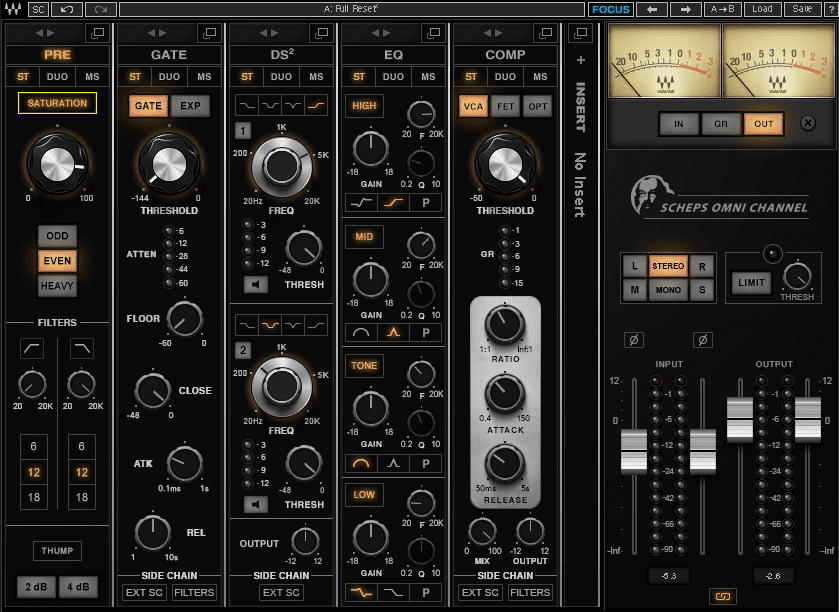Toggle the high-pass filter icon in PRE filters
The image size is (839, 612).
tap(32, 348)
